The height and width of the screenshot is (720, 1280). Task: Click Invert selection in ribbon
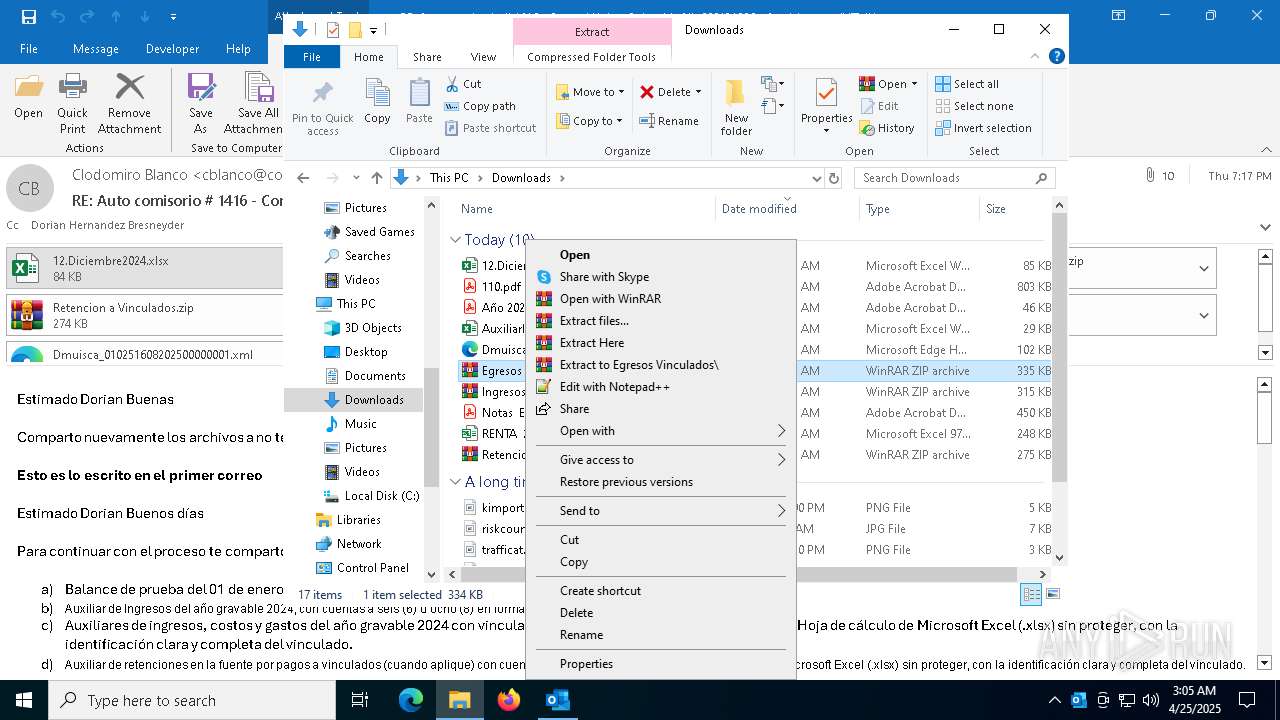point(983,128)
